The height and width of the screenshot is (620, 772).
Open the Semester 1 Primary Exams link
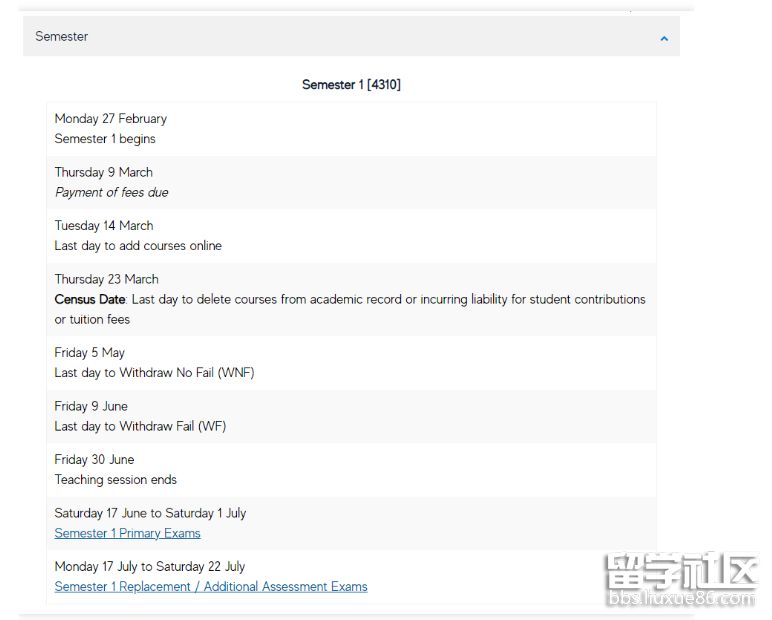[x=127, y=533]
